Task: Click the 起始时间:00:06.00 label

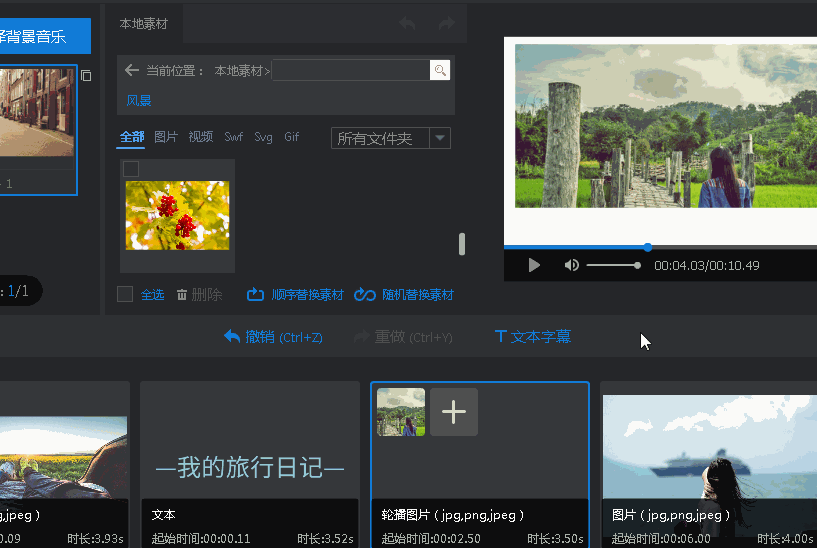Action: click(x=661, y=538)
